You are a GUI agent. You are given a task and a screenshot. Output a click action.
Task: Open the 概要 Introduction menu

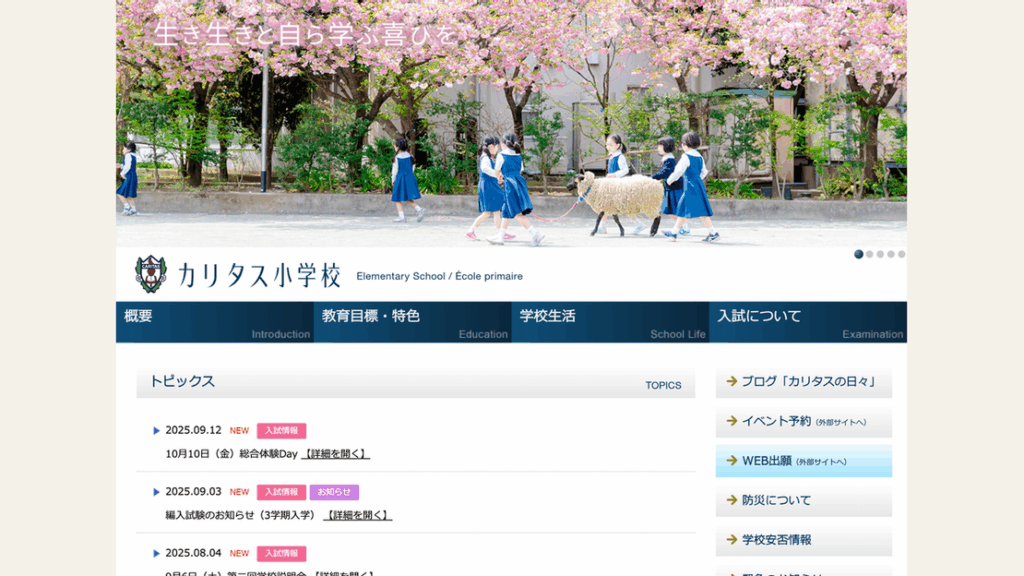[214, 322]
